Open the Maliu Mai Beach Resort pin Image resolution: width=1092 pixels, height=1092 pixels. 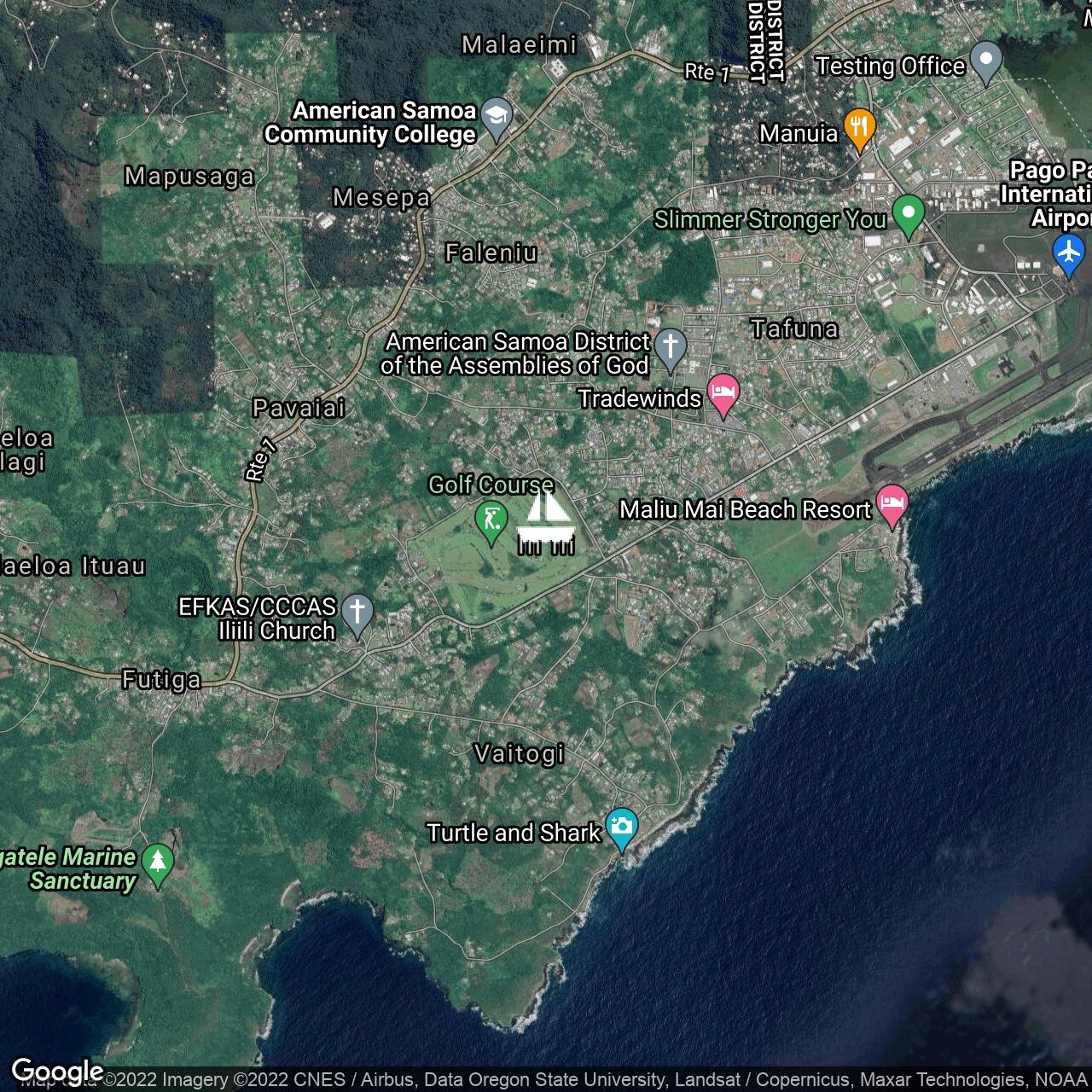892,504
